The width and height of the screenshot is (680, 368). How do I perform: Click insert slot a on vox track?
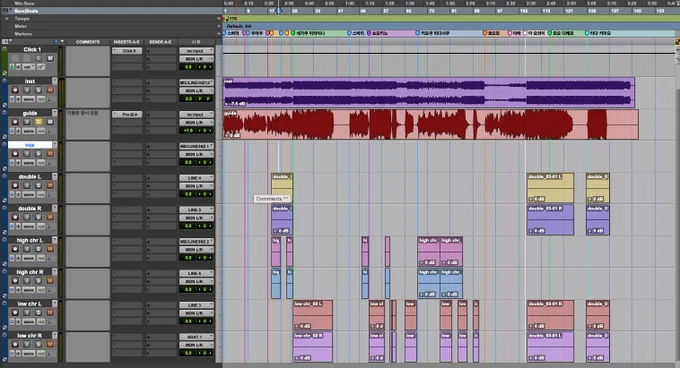(127, 146)
